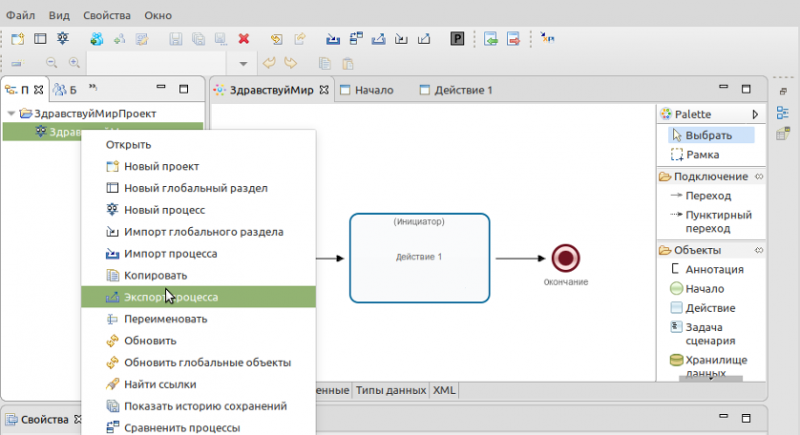Click the New project toolbar icon
The height and width of the screenshot is (435, 800).
pyautogui.click(x=17, y=39)
